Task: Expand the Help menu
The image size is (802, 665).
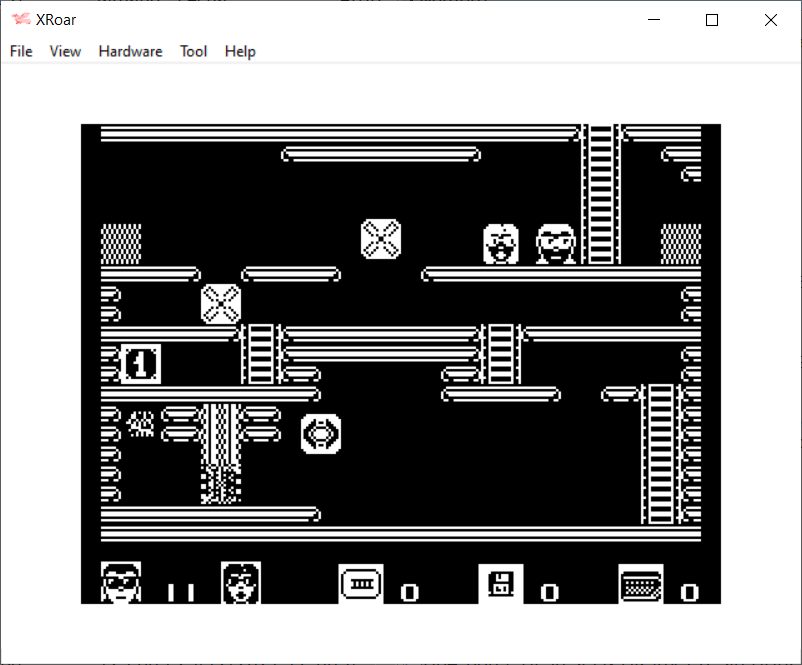Action: [x=240, y=51]
